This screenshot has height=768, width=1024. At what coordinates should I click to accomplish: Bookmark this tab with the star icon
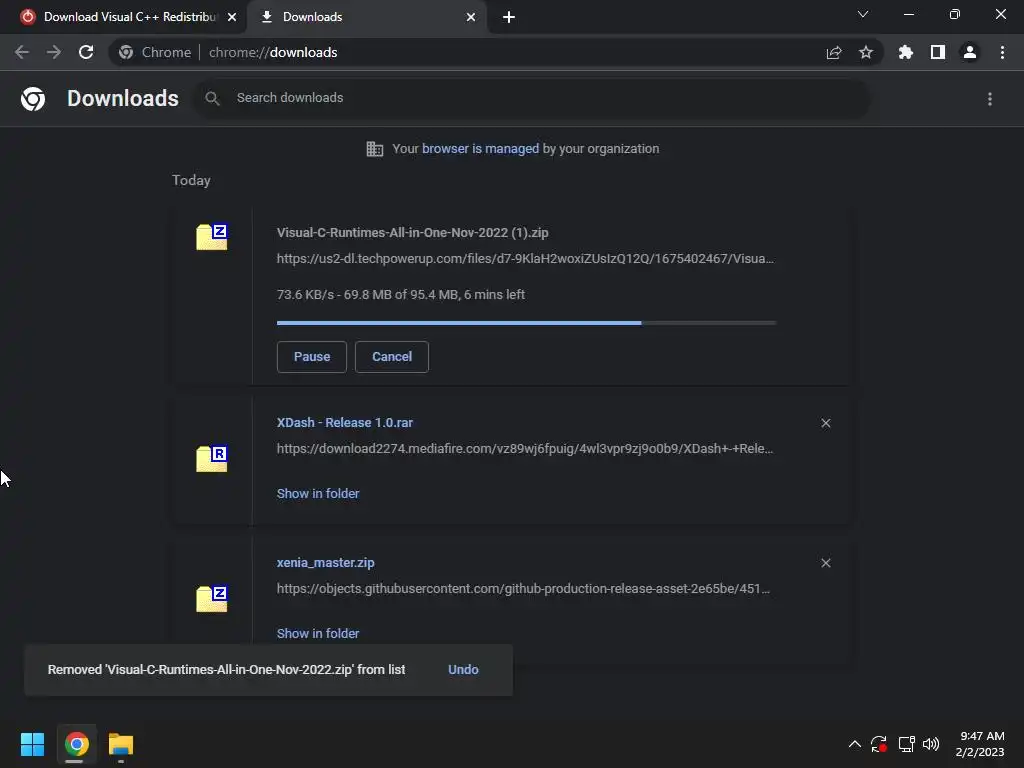click(x=866, y=52)
